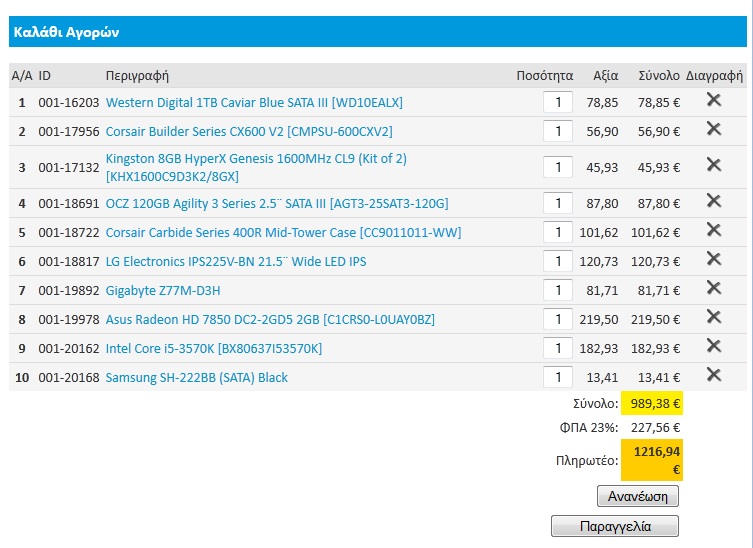753x548 pixels.
Task: Click product ID 001-17956
Action: tap(69, 131)
